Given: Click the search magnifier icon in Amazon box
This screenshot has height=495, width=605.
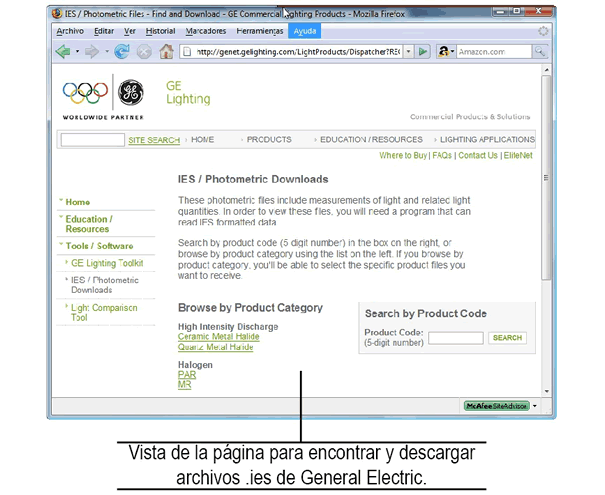Looking at the screenshot, I should pos(540,51).
